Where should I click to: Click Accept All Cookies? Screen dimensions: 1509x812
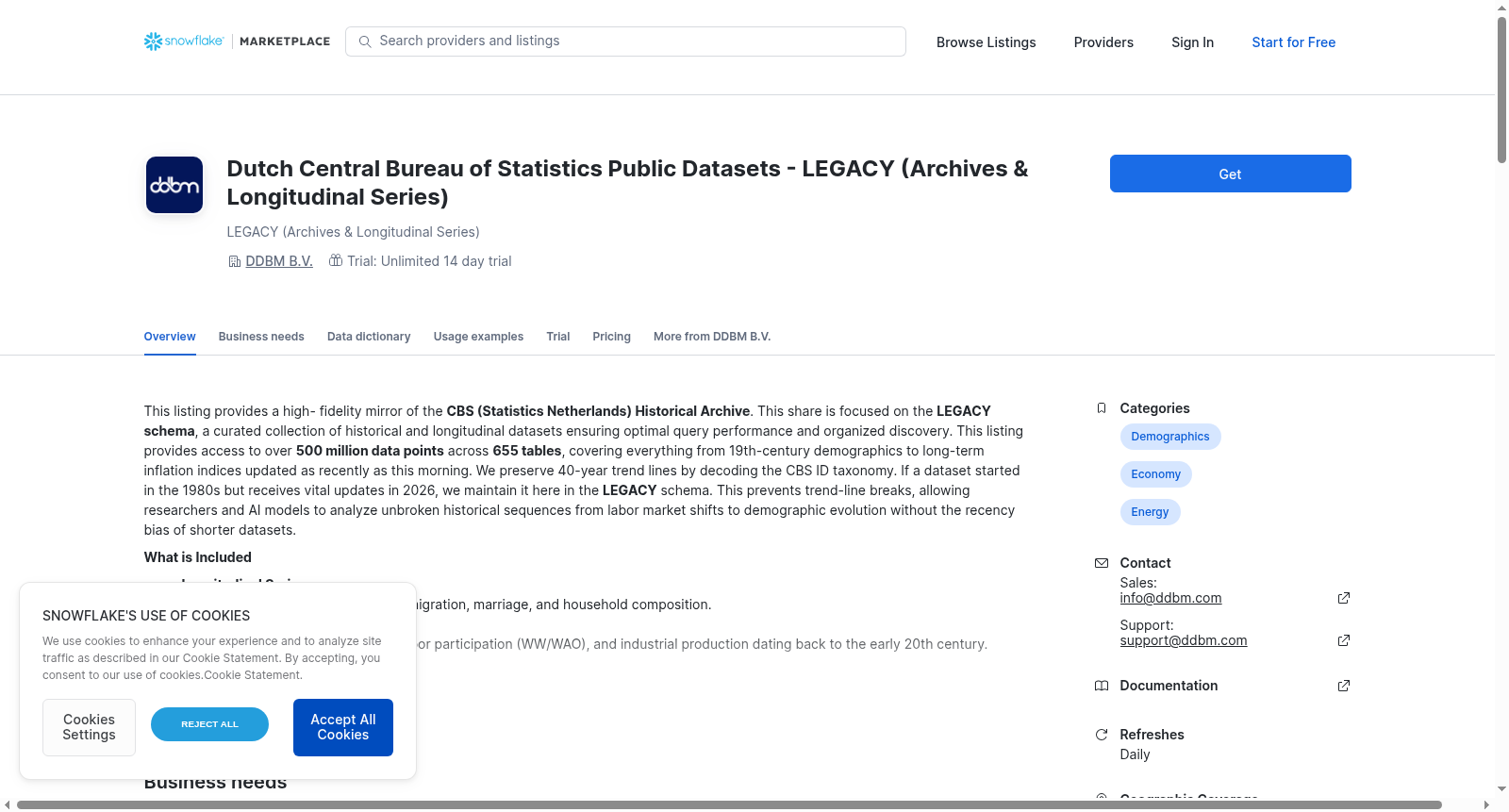click(343, 727)
